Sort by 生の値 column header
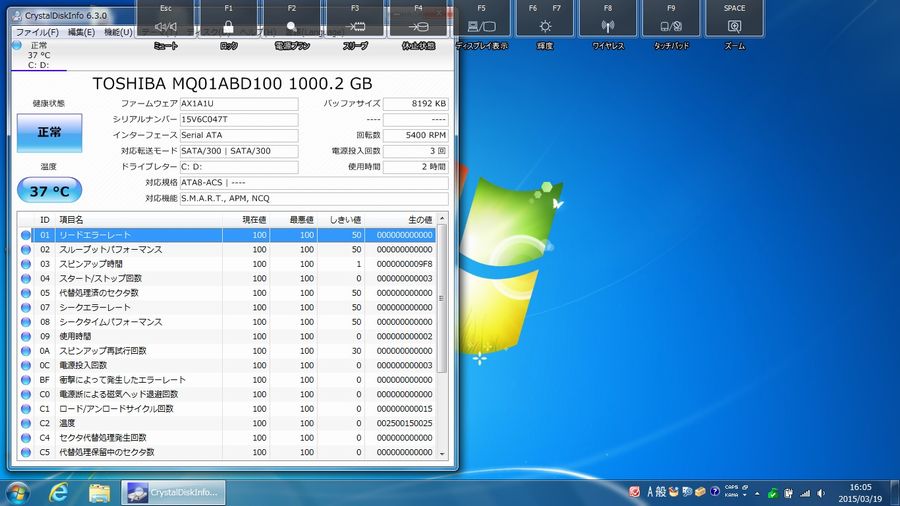The image size is (900, 506). pyautogui.click(x=401, y=220)
